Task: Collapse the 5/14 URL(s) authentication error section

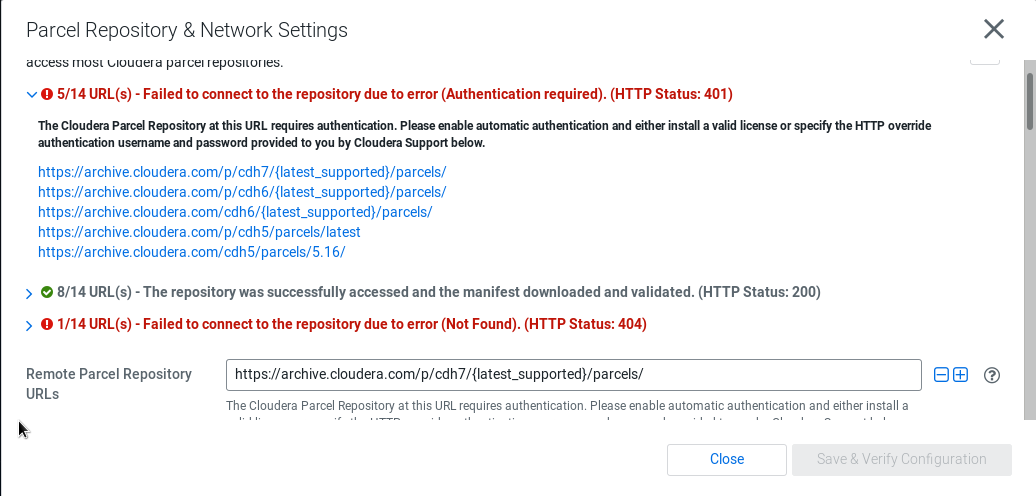Action: point(31,95)
